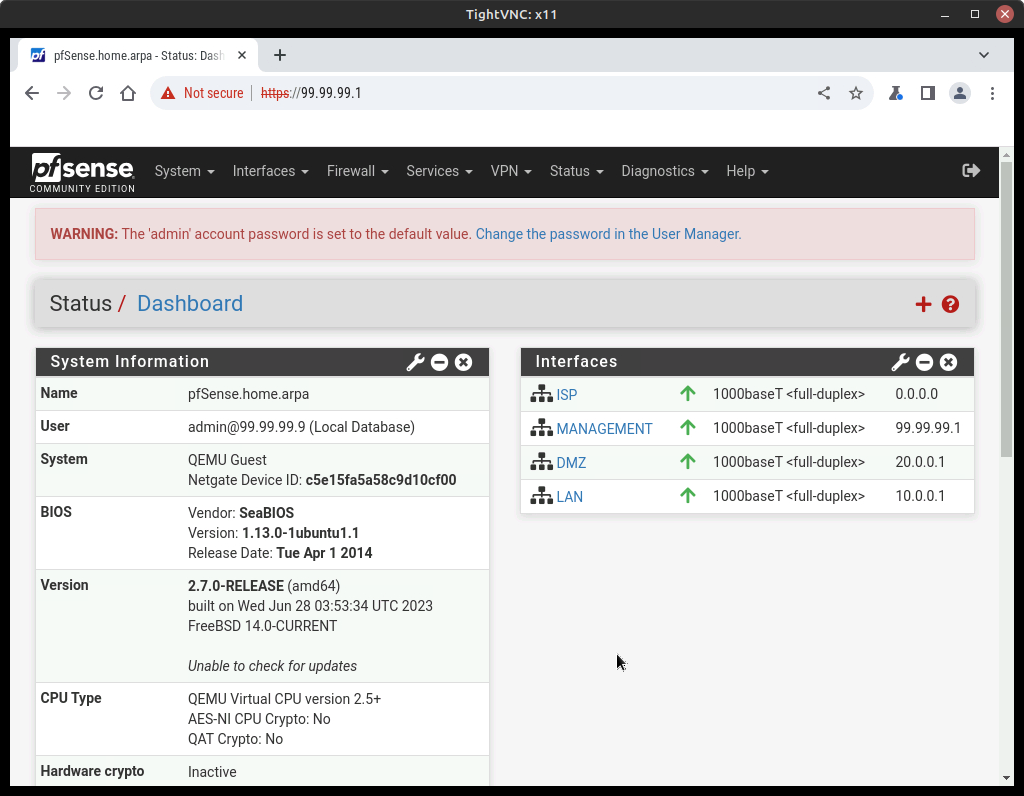Open the Interfaces dropdown menu
Image resolution: width=1024 pixels, height=796 pixels.
tap(270, 170)
